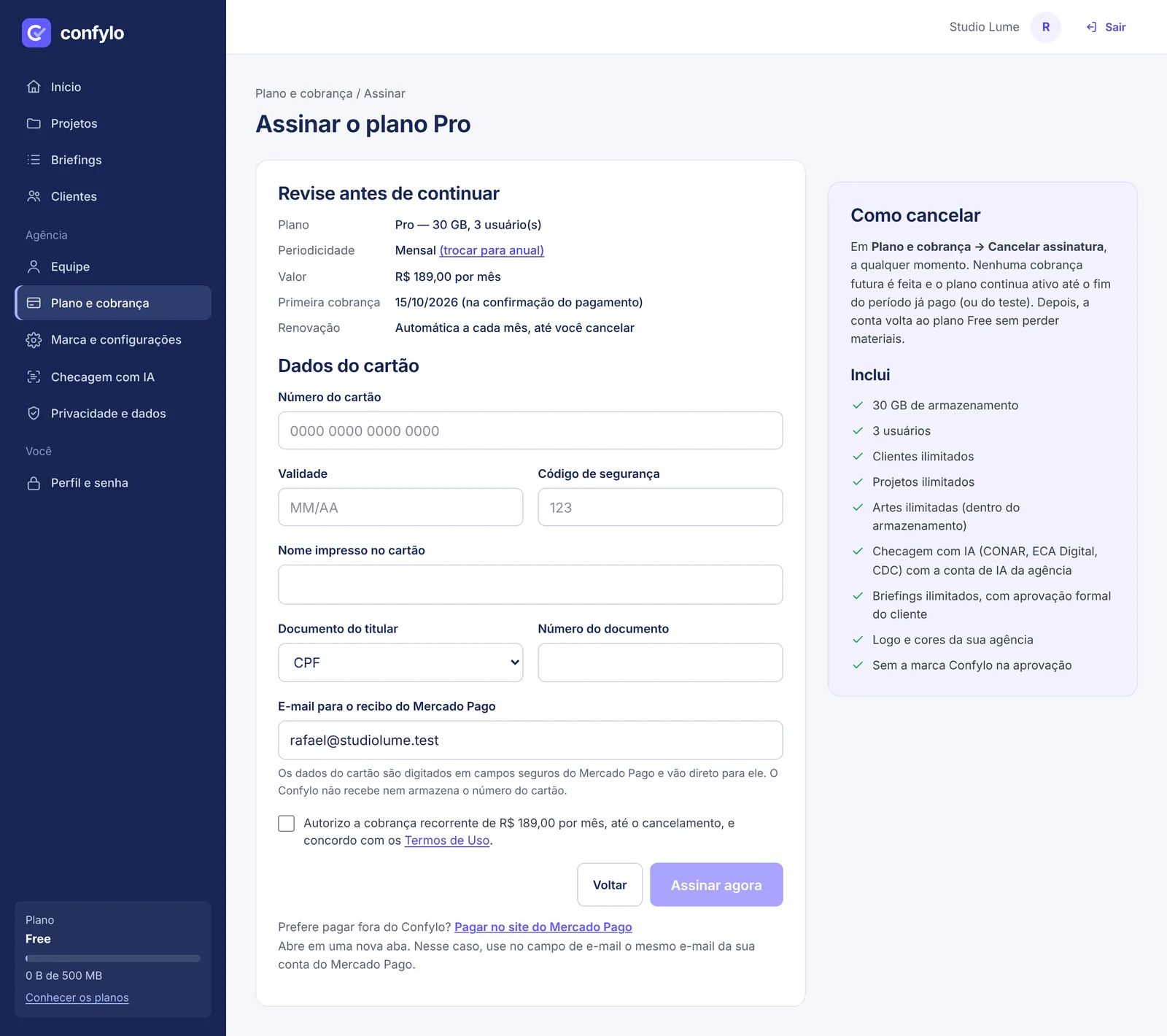Image resolution: width=1167 pixels, height=1036 pixels.
Task: Click the Projetos folder icon
Action: coord(34,123)
